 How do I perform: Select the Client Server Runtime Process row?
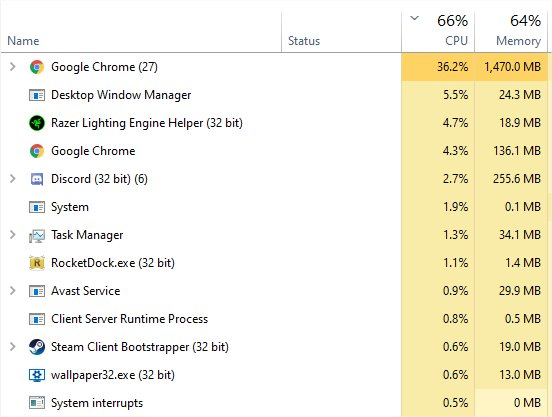pos(274,319)
